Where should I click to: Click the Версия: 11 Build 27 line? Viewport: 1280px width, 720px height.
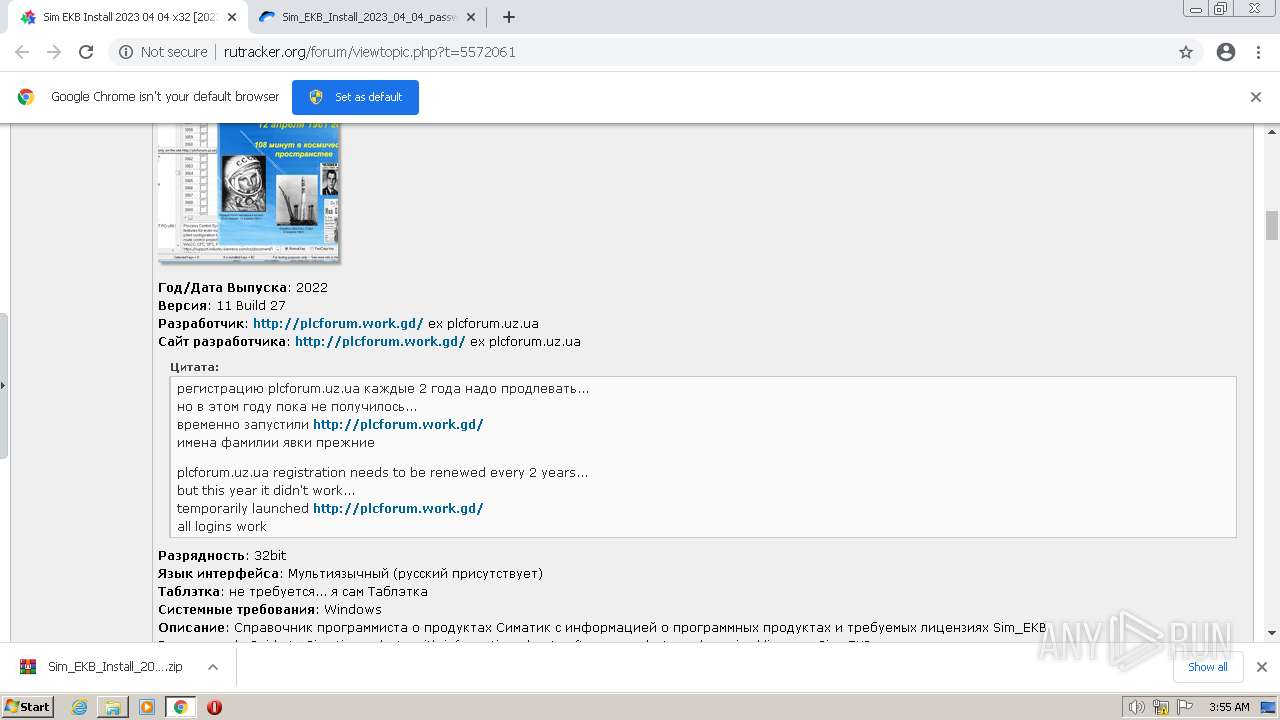(222, 305)
